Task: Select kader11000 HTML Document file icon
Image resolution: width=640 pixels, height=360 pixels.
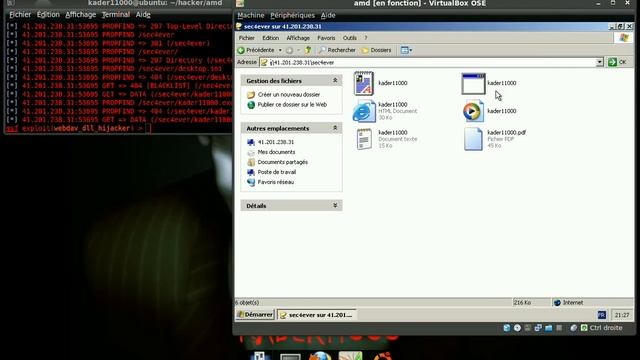Action: (364, 111)
